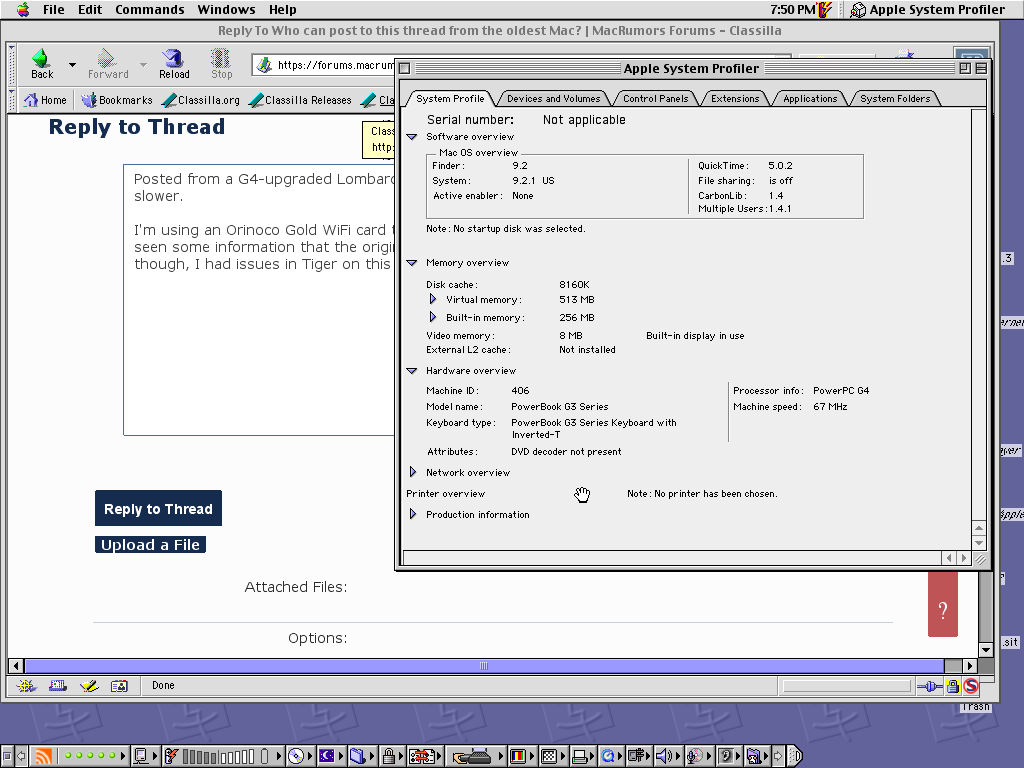This screenshot has height=768, width=1024.
Task: Click the red question mark help button
Action: click(x=942, y=604)
